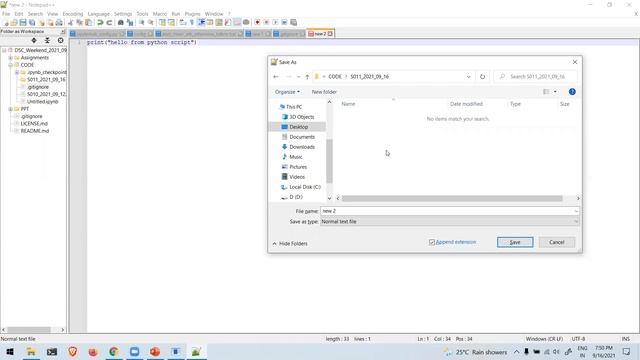640x360 pixels.
Task: Toggle Synchronize Vertical Scrolling toolbar button
Action: point(162,22)
